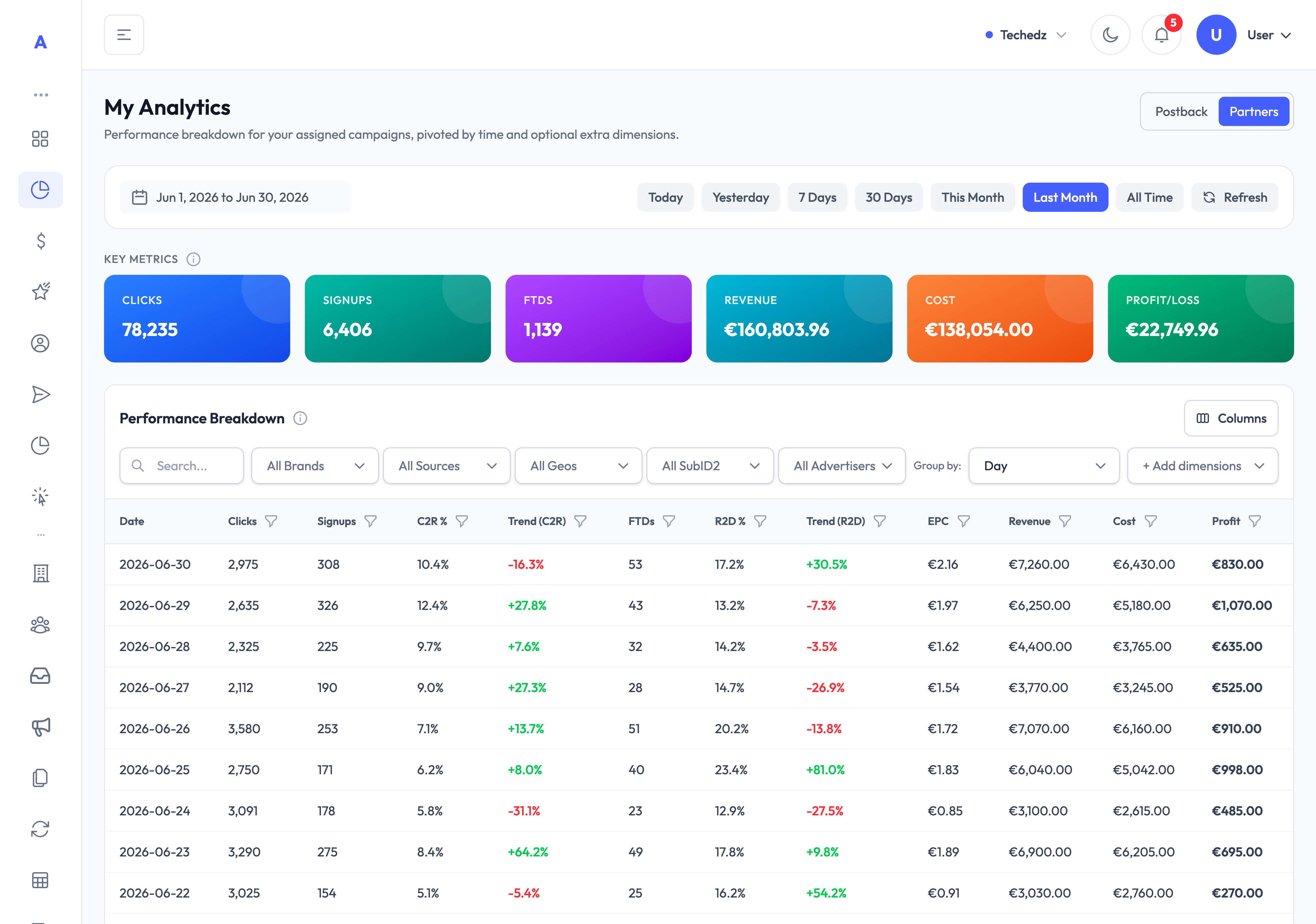
Task: Open the All Brands dropdown
Action: pyautogui.click(x=315, y=466)
